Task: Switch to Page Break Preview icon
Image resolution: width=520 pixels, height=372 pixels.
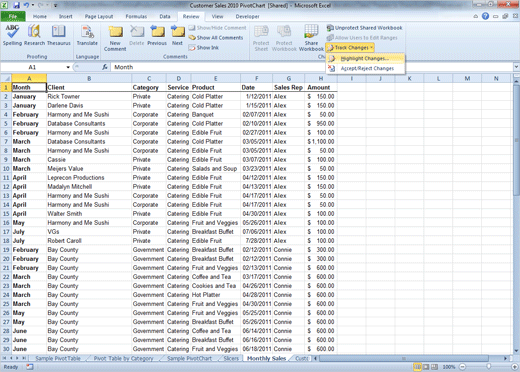Action: [434, 367]
